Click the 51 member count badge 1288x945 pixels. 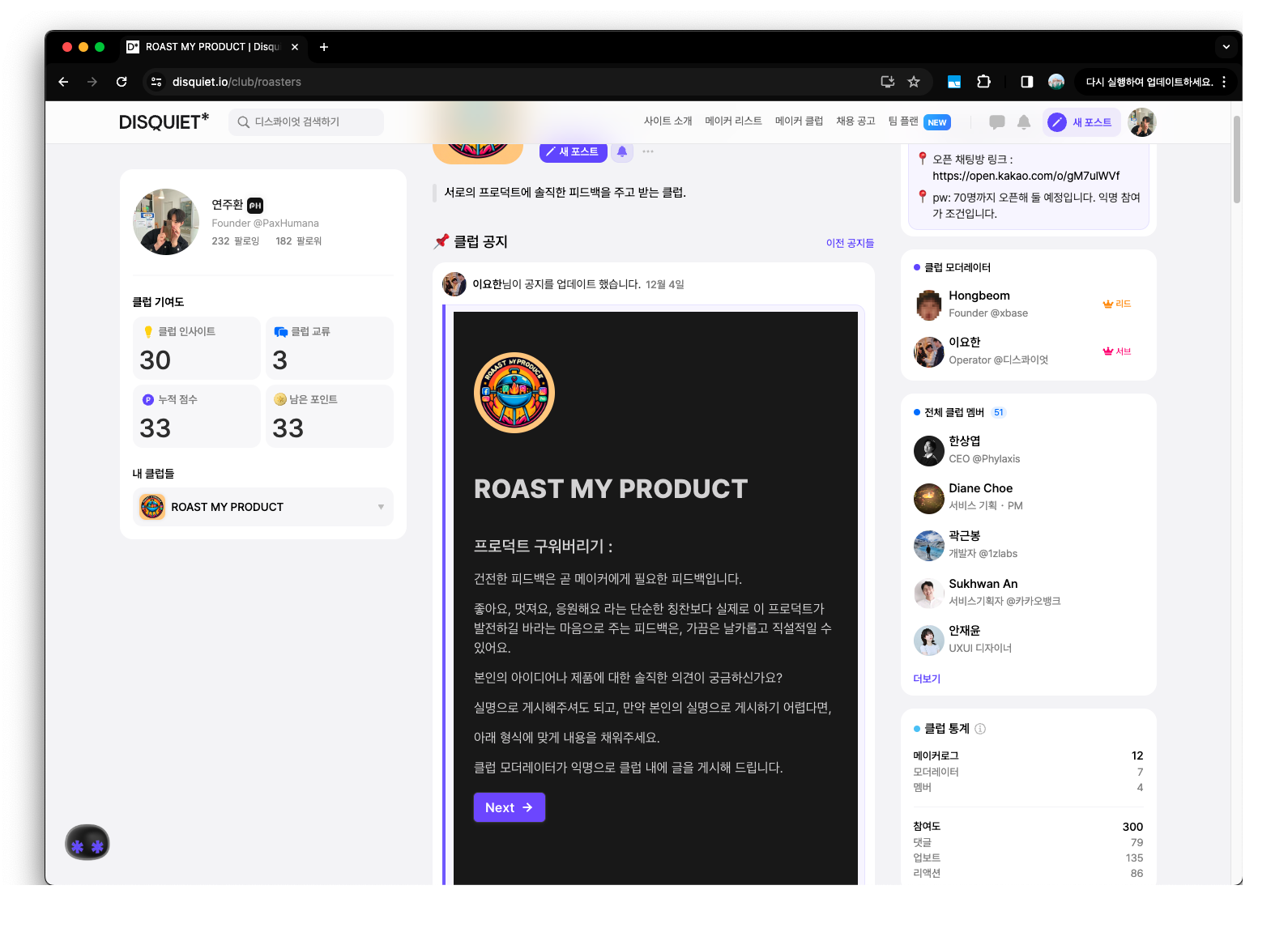tap(999, 412)
